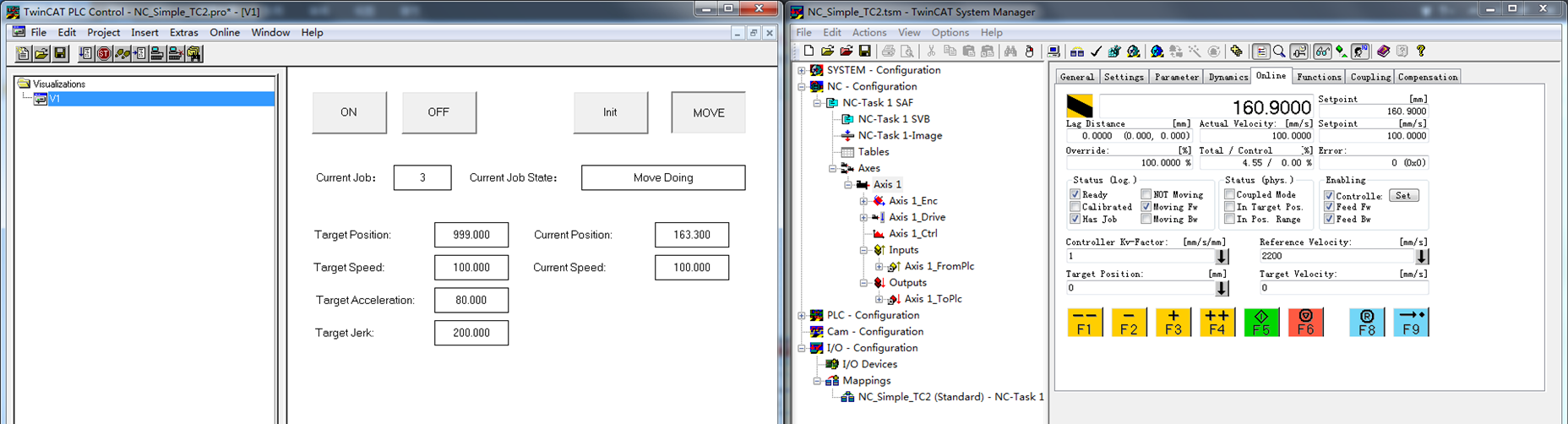Viewport: 1568px width, 424px height.
Task: Click the Controller Kv-Factor download arrow button
Action: point(1222,256)
